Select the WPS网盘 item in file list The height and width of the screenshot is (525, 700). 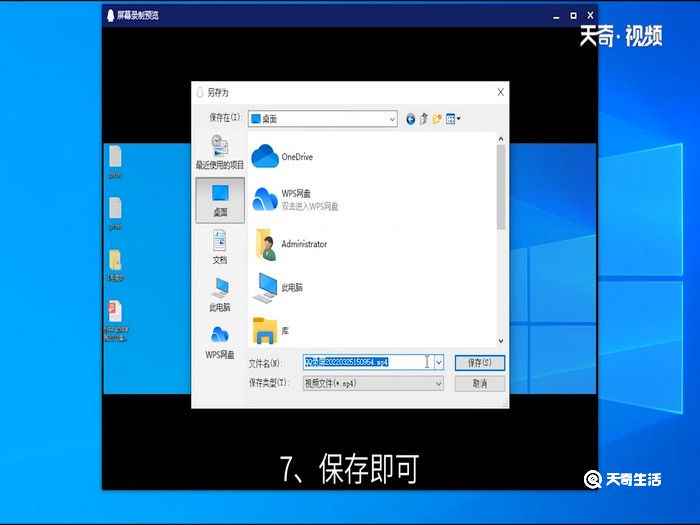(x=295, y=199)
